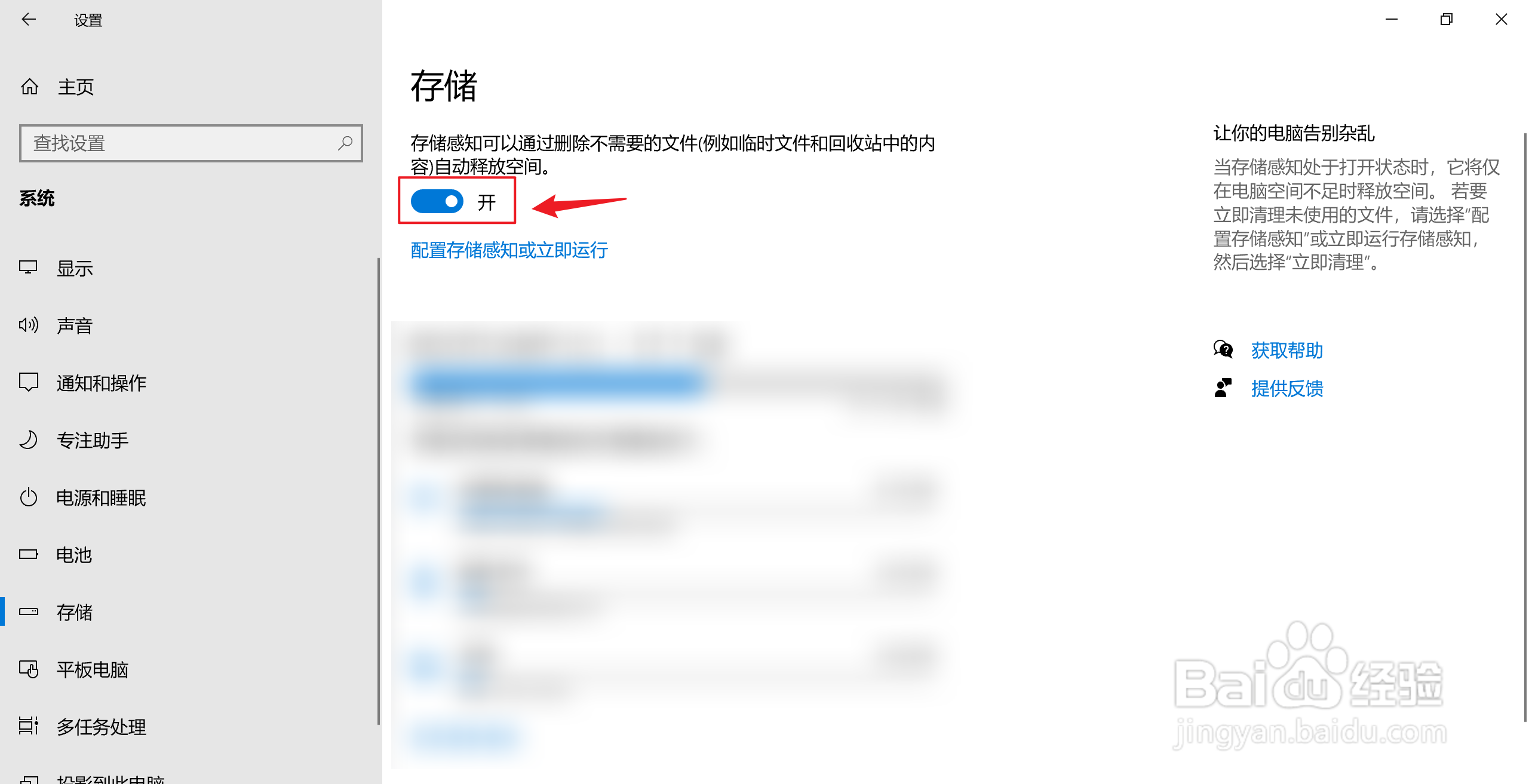Click the Get help link
The height and width of the screenshot is (784, 1529).
point(1287,351)
